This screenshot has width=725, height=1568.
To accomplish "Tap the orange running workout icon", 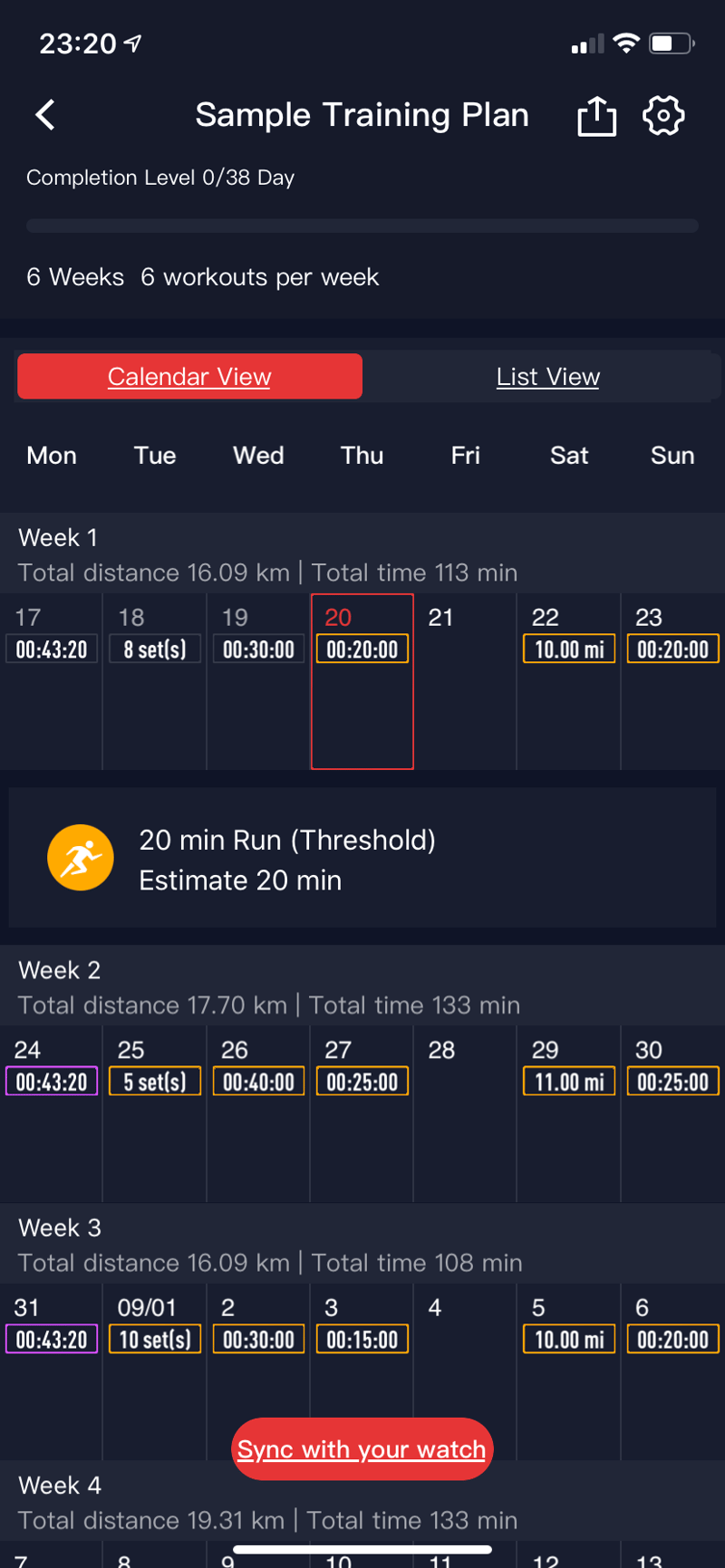I will pyautogui.click(x=81, y=858).
